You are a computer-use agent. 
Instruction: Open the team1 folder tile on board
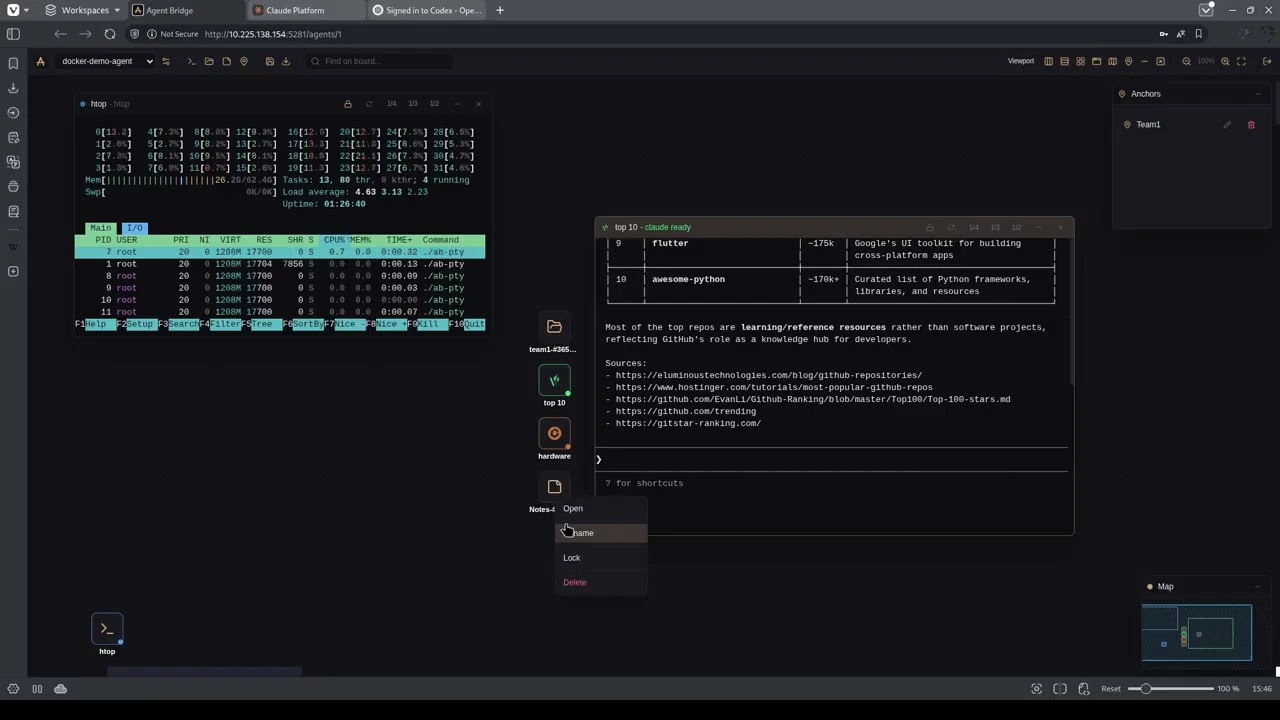[x=554, y=327]
